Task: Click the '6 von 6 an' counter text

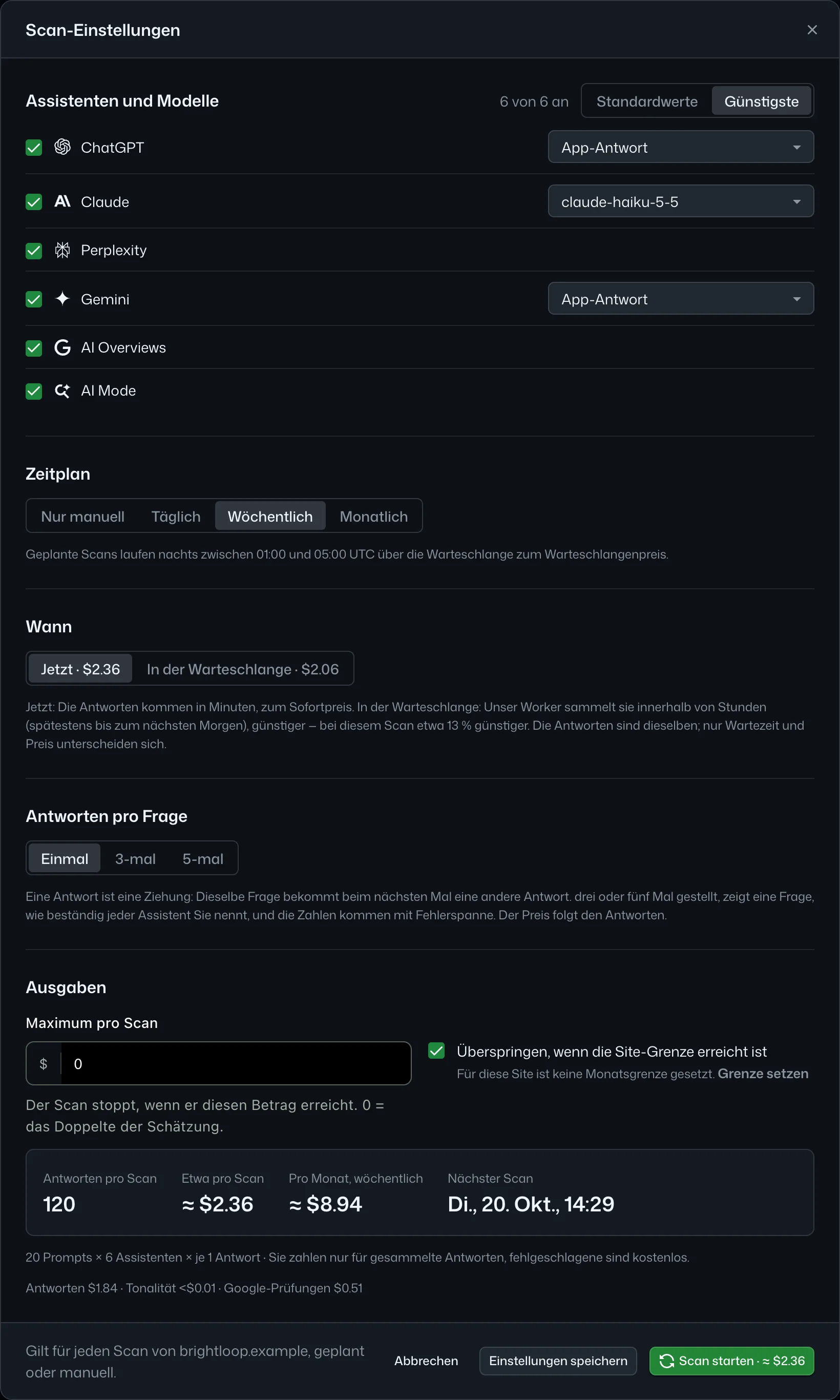Action: 534,101
